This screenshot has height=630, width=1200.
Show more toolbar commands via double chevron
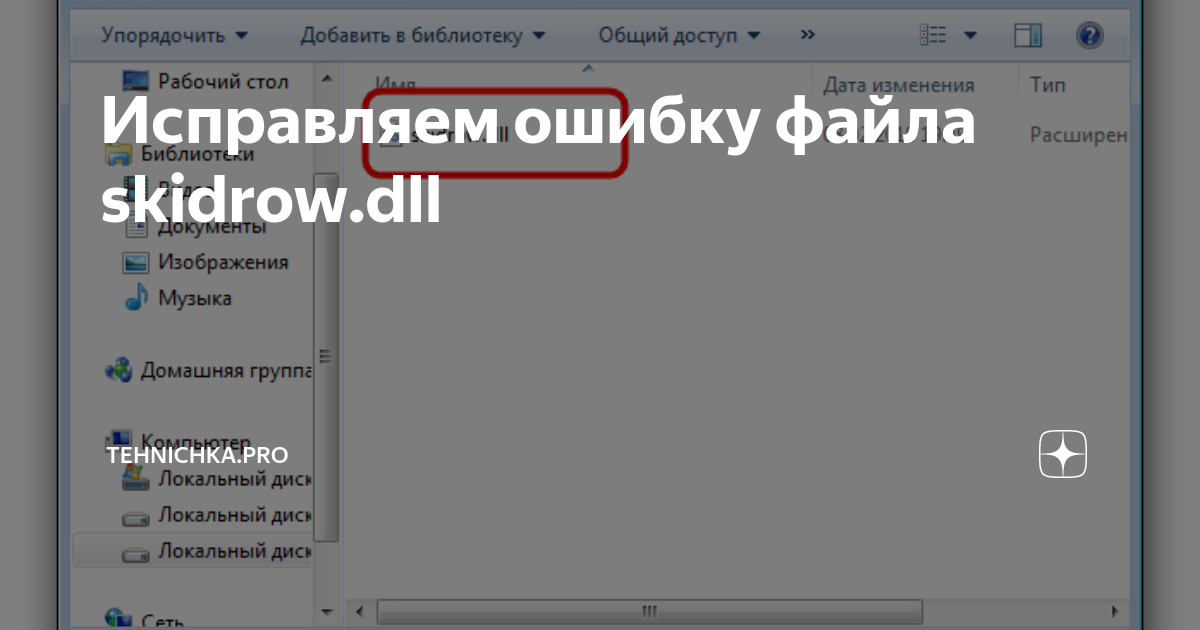pyautogui.click(x=807, y=35)
